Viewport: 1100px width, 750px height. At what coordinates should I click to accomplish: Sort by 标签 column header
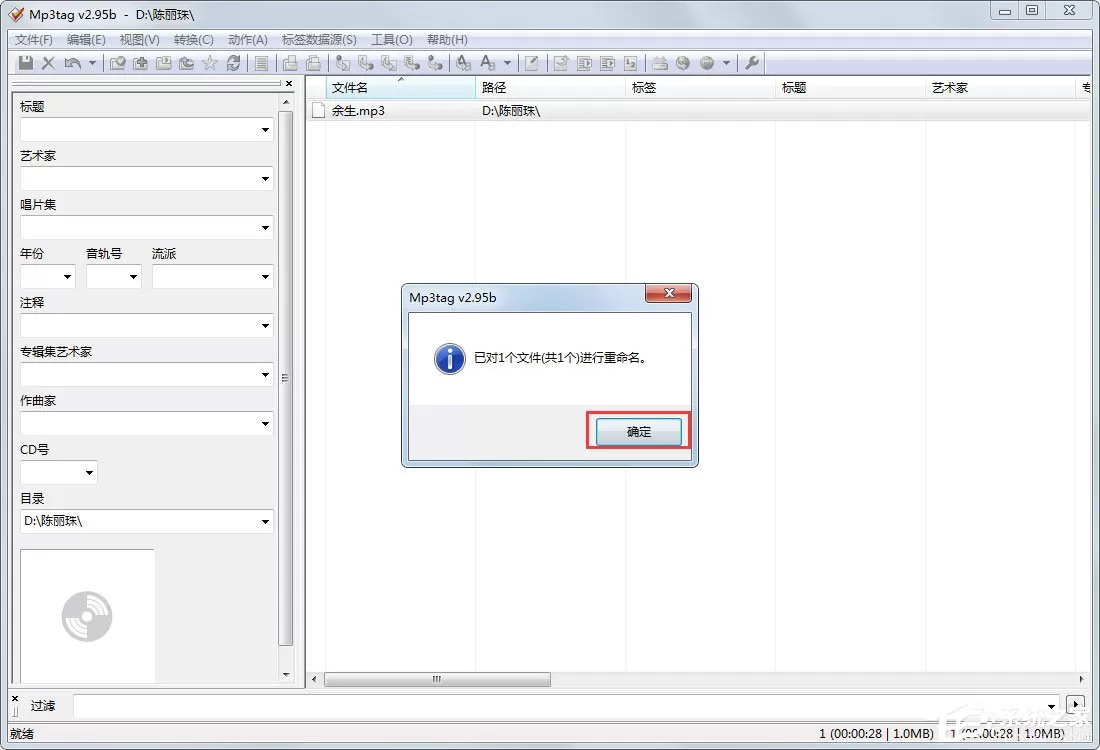pos(700,88)
